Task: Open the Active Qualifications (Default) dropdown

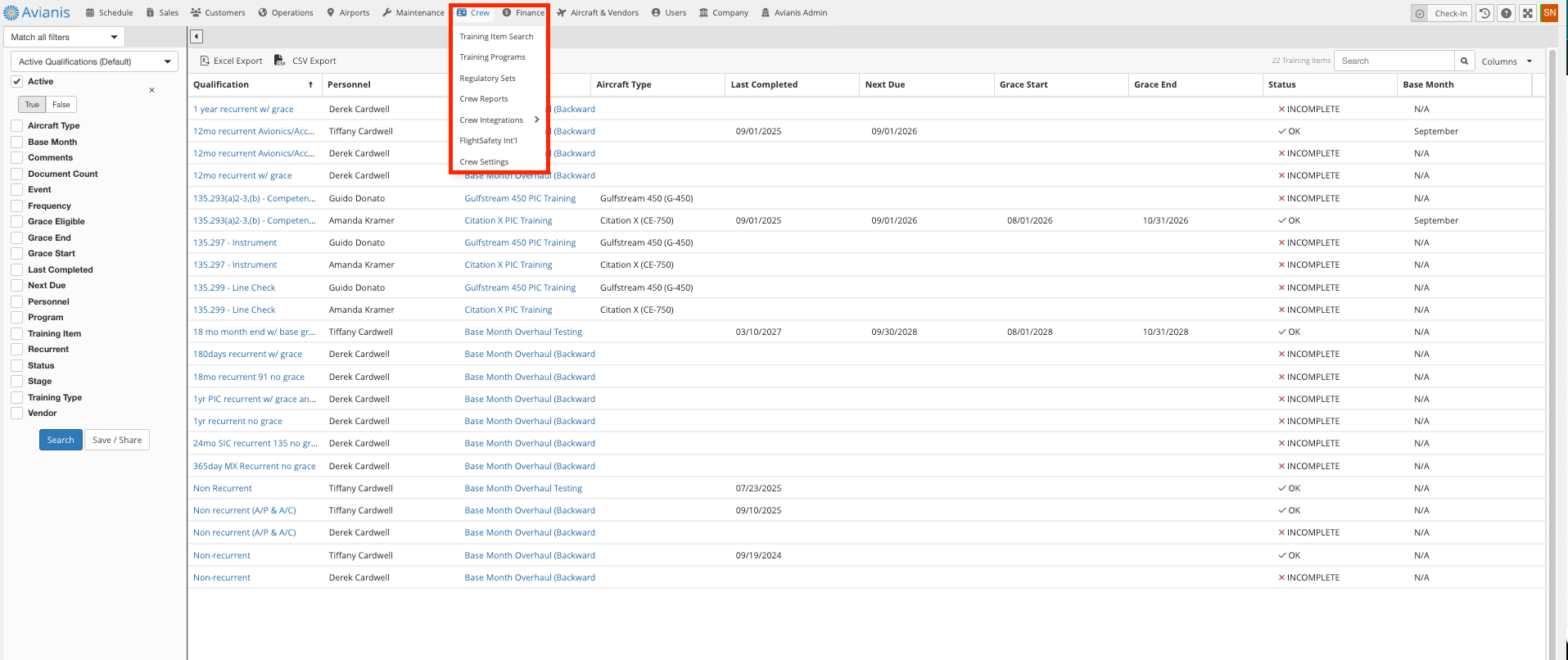Action: tap(94, 62)
